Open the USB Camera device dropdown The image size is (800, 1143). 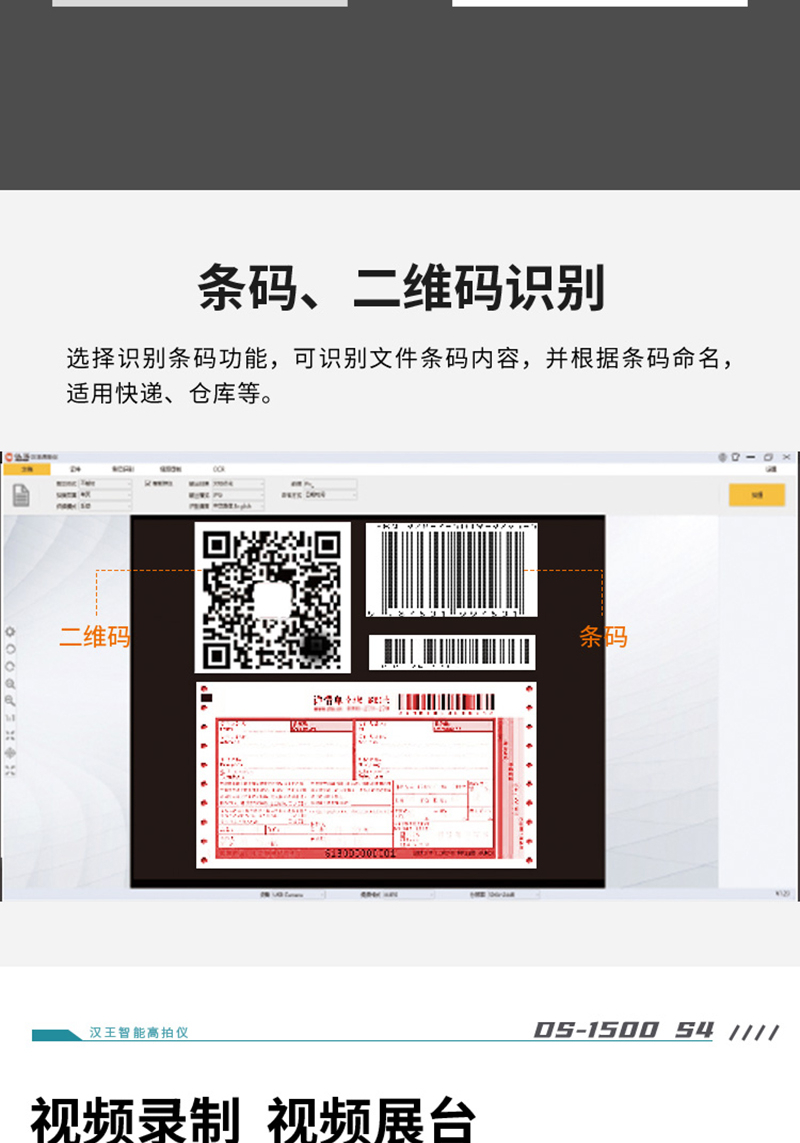tap(298, 894)
